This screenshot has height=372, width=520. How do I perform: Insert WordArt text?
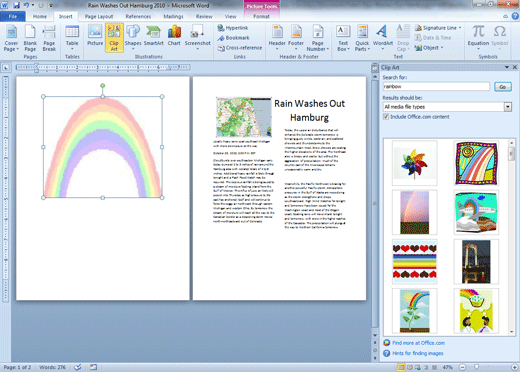coord(383,38)
